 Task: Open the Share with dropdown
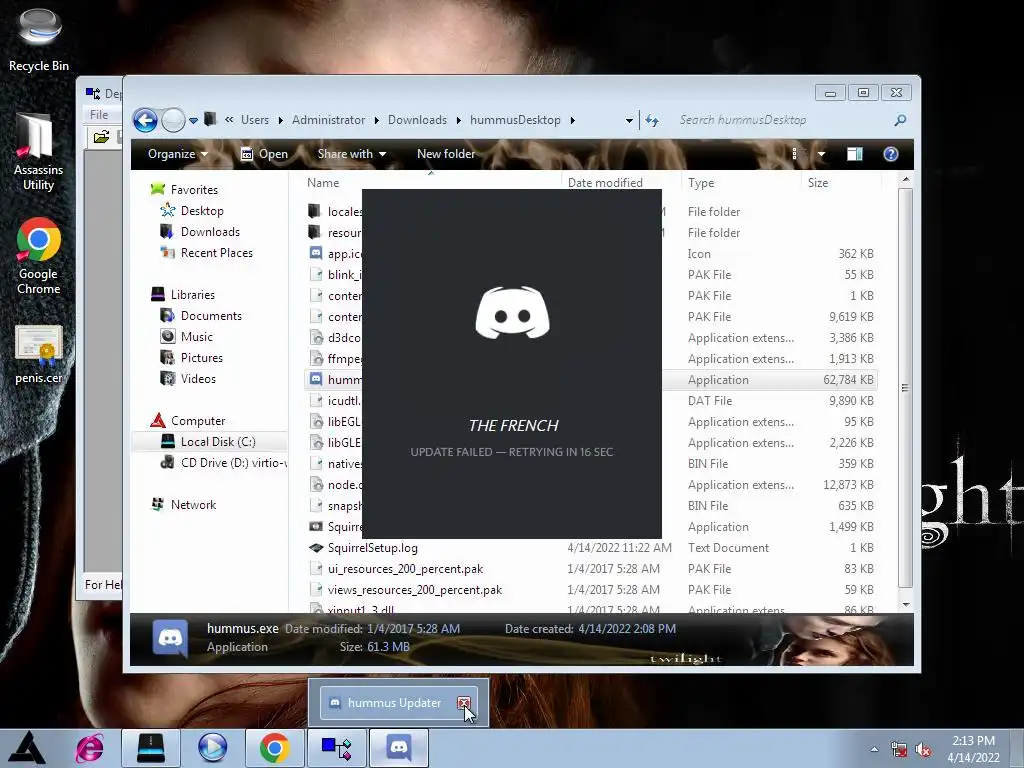pyautogui.click(x=351, y=154)
